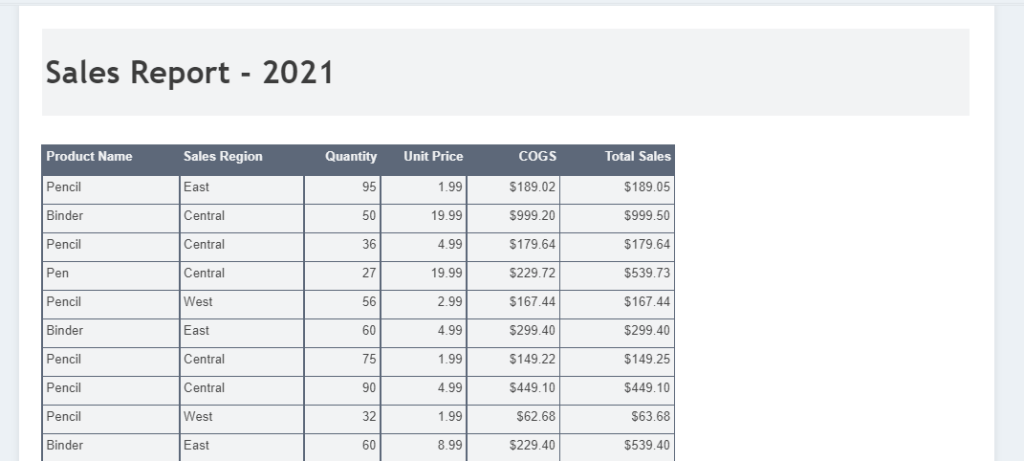Image resolution: width=1024 pixels, height=461 pixels.
Task: Select the $62.68 COGS cell
Action: tap(536, 417)
